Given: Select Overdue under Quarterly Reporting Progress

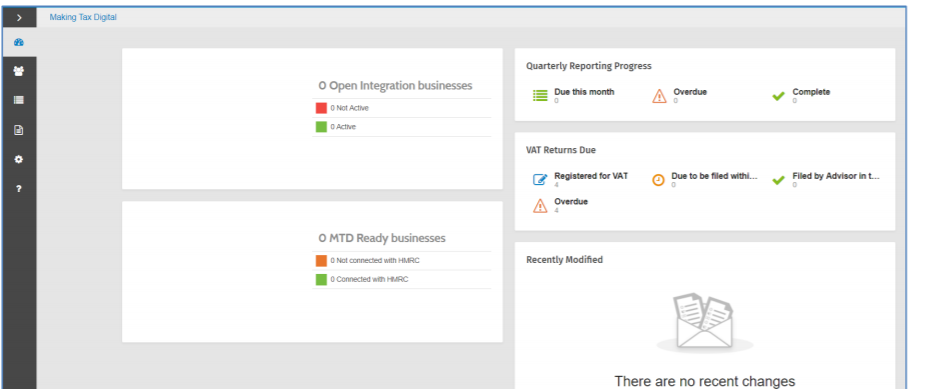Looking at the screenshot, I should [x=690, y=92].
